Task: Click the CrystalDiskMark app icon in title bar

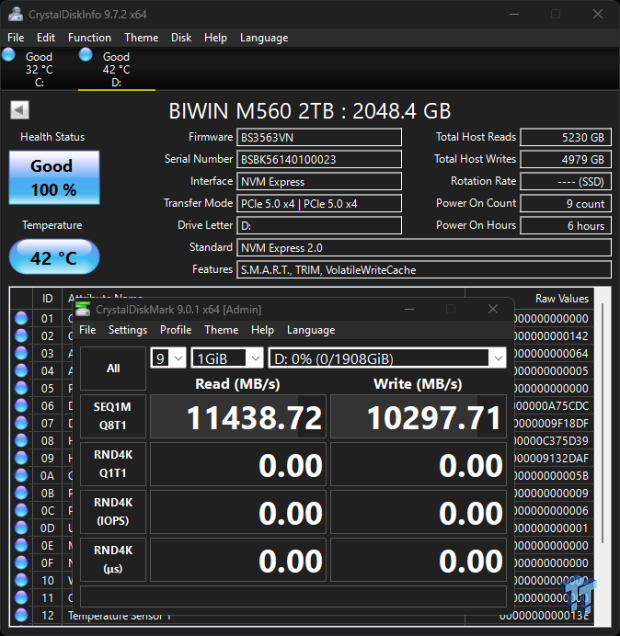Action: (83, 309)
